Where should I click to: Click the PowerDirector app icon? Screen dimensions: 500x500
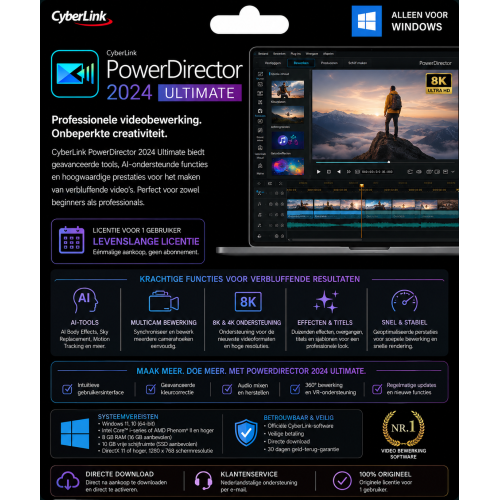coord(75,74)
